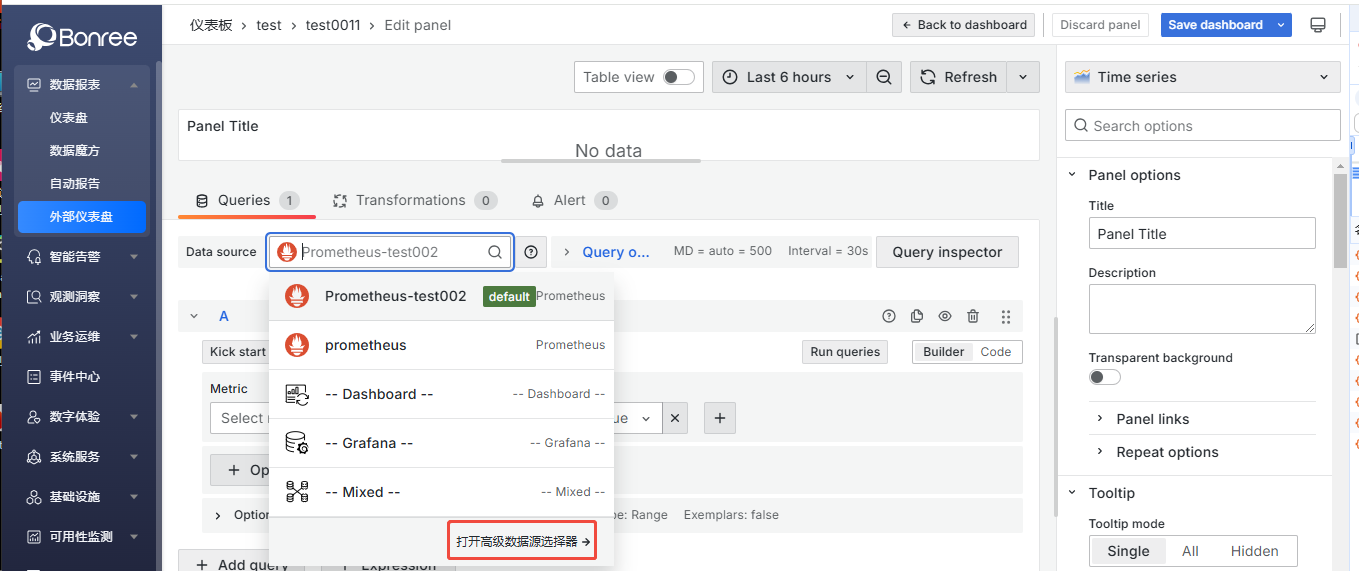Expand the Panel links section

(x=1152, y=419)
